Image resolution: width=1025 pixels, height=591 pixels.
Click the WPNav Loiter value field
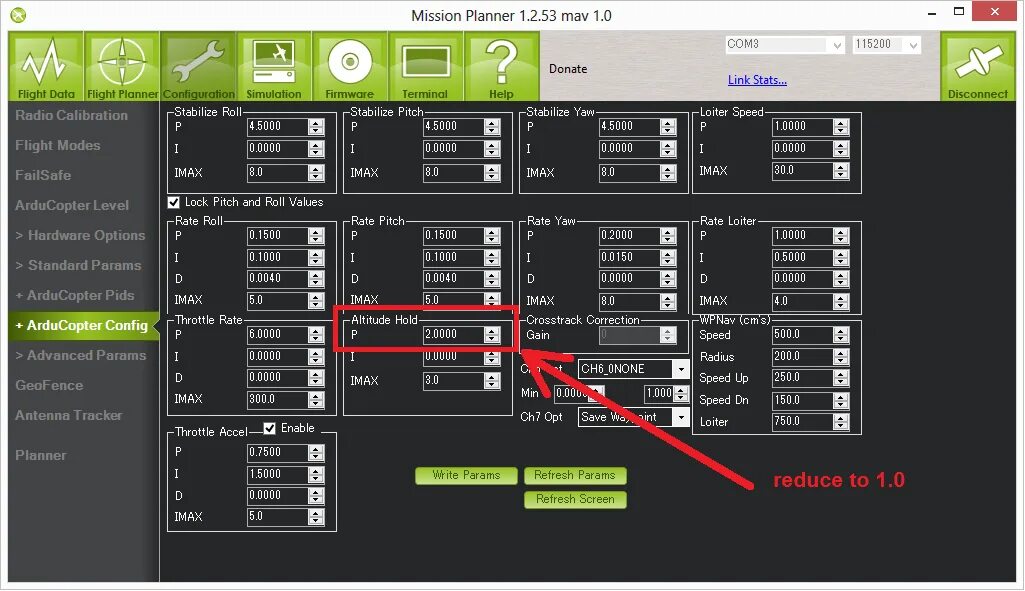click(803, 422)
